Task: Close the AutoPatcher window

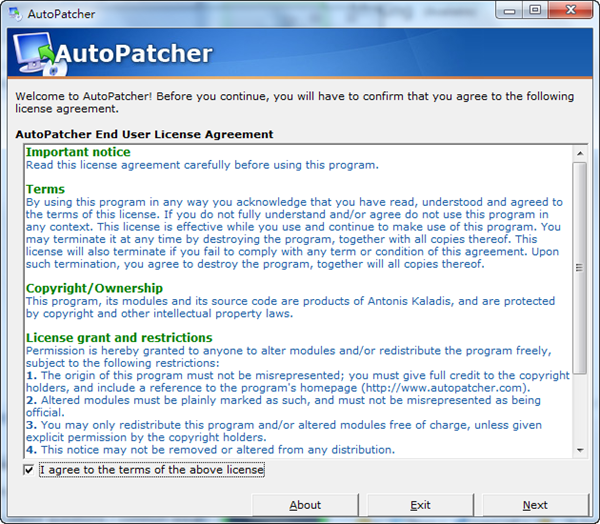Action: pyautogui.click(x=571, y=10)
